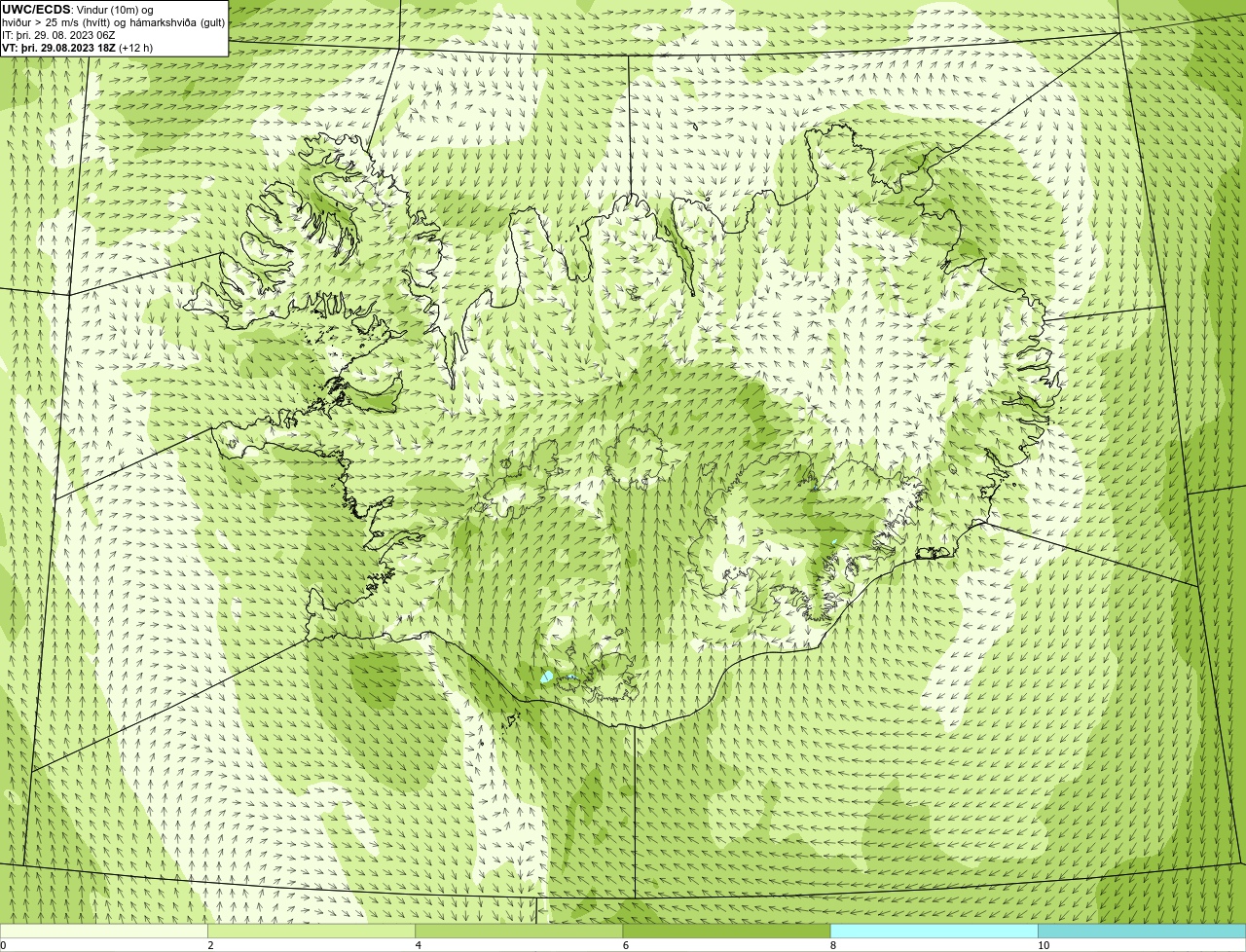The height and width of the screenshot is (952, 1246).
Task: Click the teal legend swatch above 10 m/s
Action: point(1142,932)
